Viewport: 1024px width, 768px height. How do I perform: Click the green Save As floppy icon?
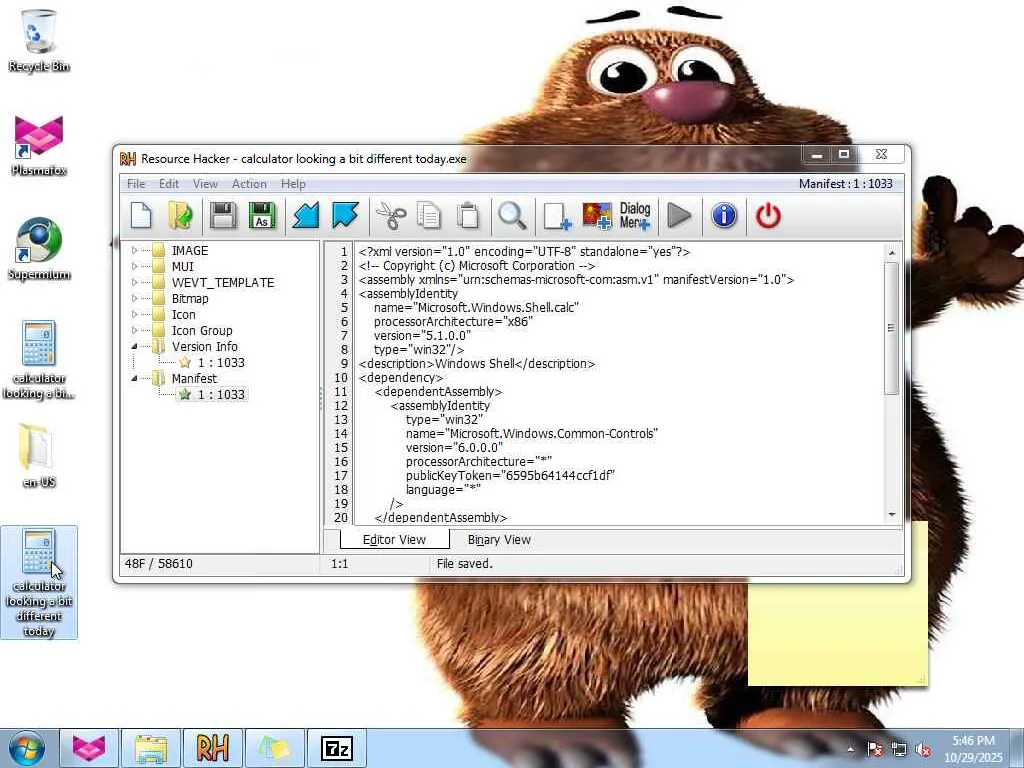pyautogui.click(x=262, y=216)
